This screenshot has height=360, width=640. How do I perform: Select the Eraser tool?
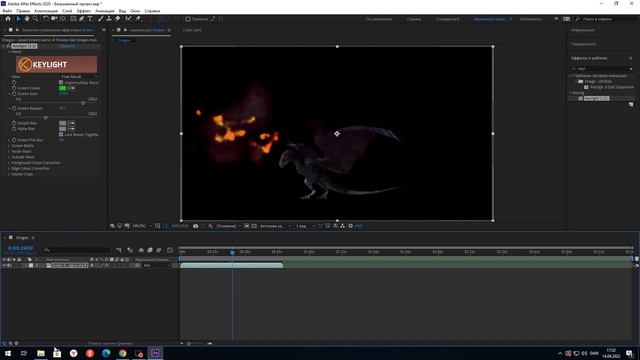[118, 19]
